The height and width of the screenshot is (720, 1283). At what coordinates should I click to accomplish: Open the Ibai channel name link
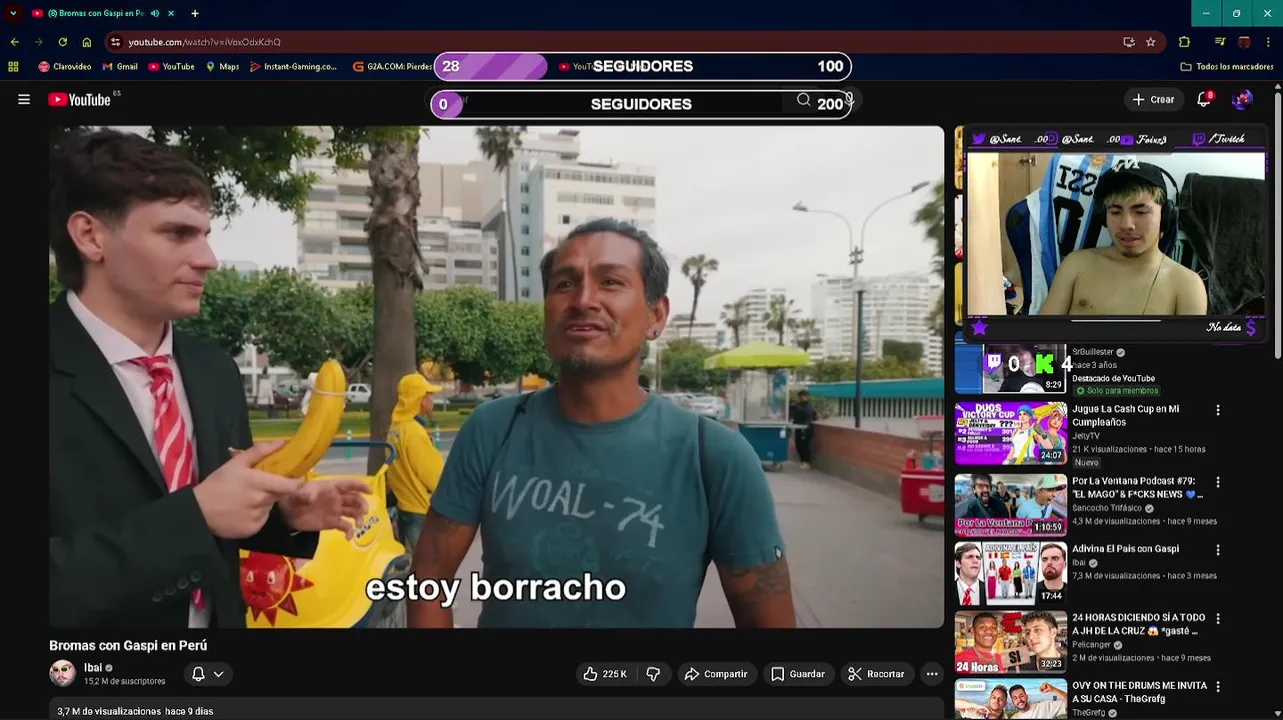pos(93,668)
